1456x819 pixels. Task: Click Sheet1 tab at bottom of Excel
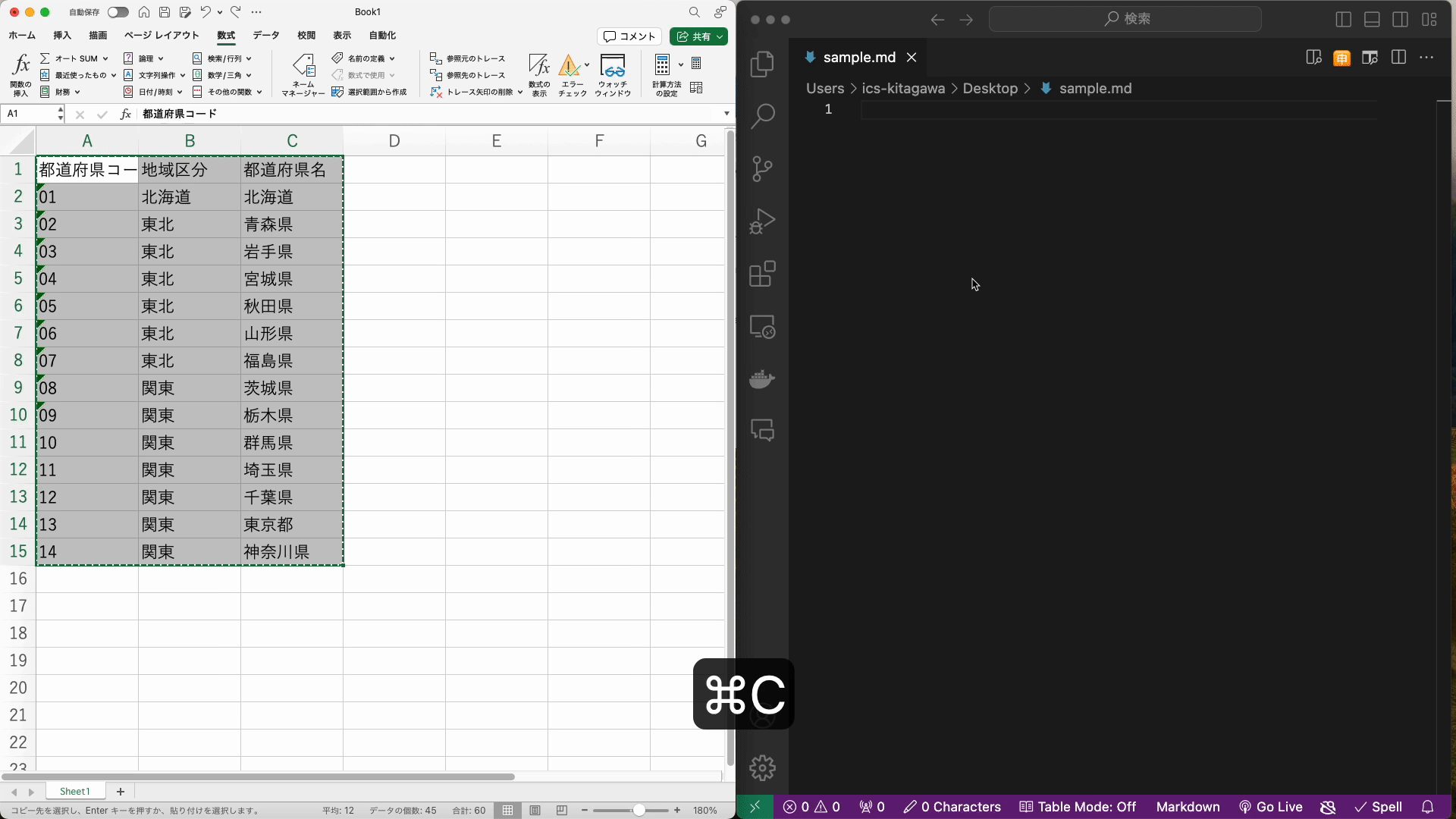[x=76, y=791]
